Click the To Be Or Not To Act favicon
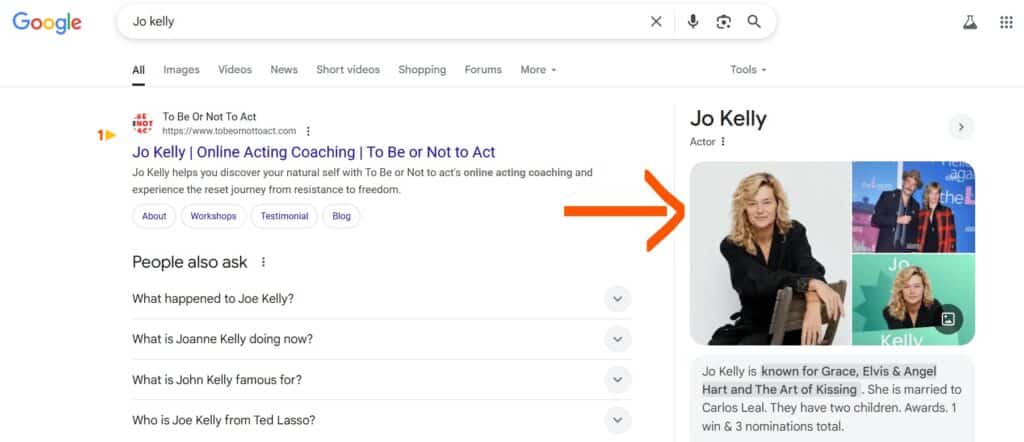1024x442 pixels. [x=142, y=123]
